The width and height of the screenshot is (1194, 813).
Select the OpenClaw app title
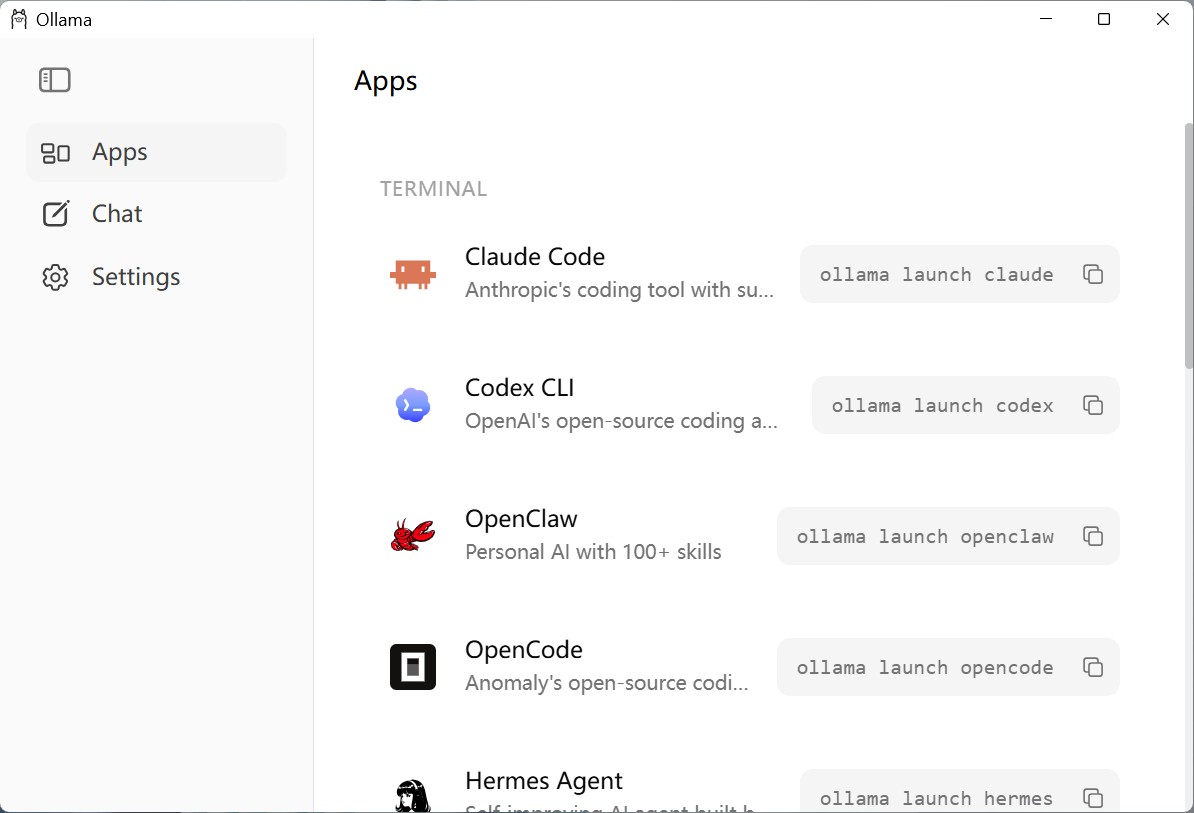pyautogui.click(x=521, y=518)
